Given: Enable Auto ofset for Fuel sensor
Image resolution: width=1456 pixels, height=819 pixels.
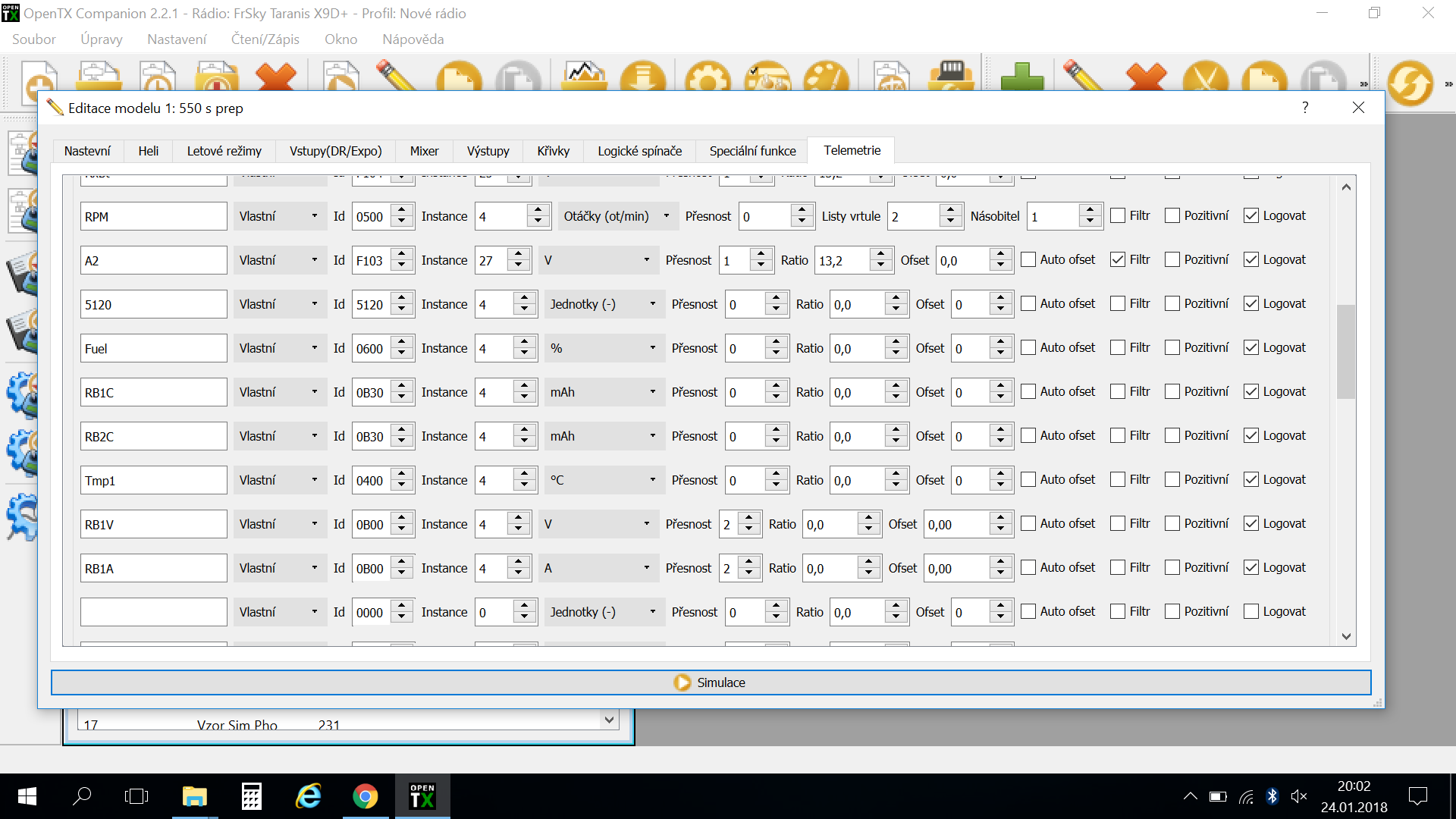Looking at the screenshot, I should tap(1028, 348).
